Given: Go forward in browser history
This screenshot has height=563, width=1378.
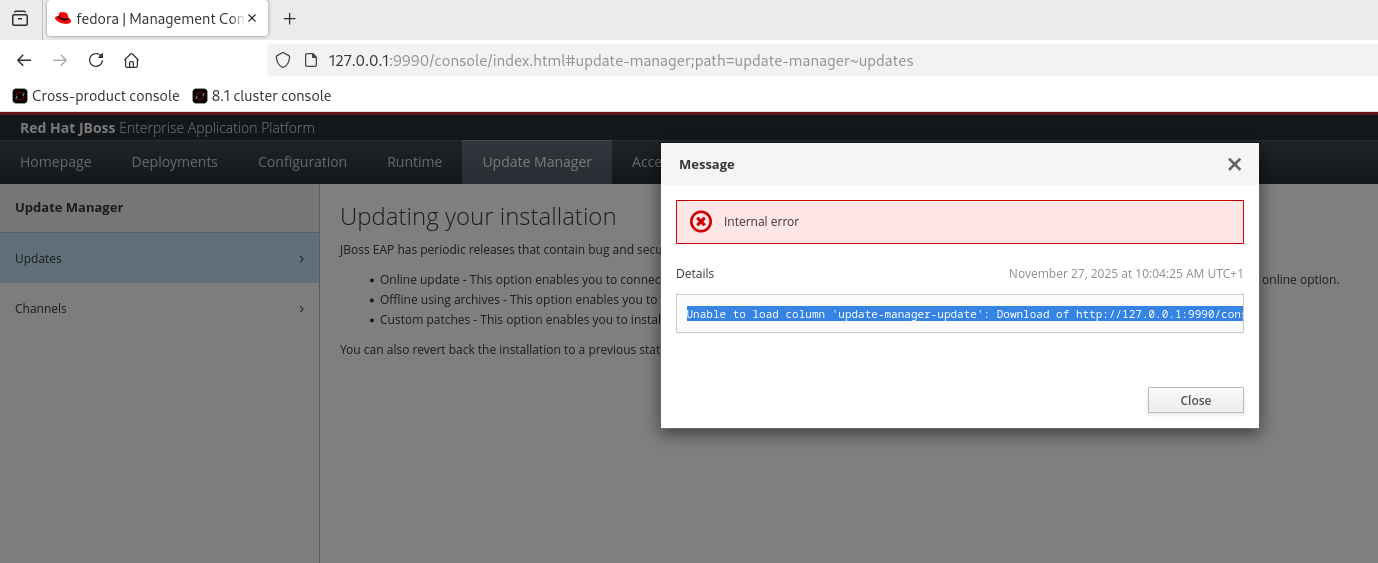Looking at the screenshot, I should pos(60,60).
